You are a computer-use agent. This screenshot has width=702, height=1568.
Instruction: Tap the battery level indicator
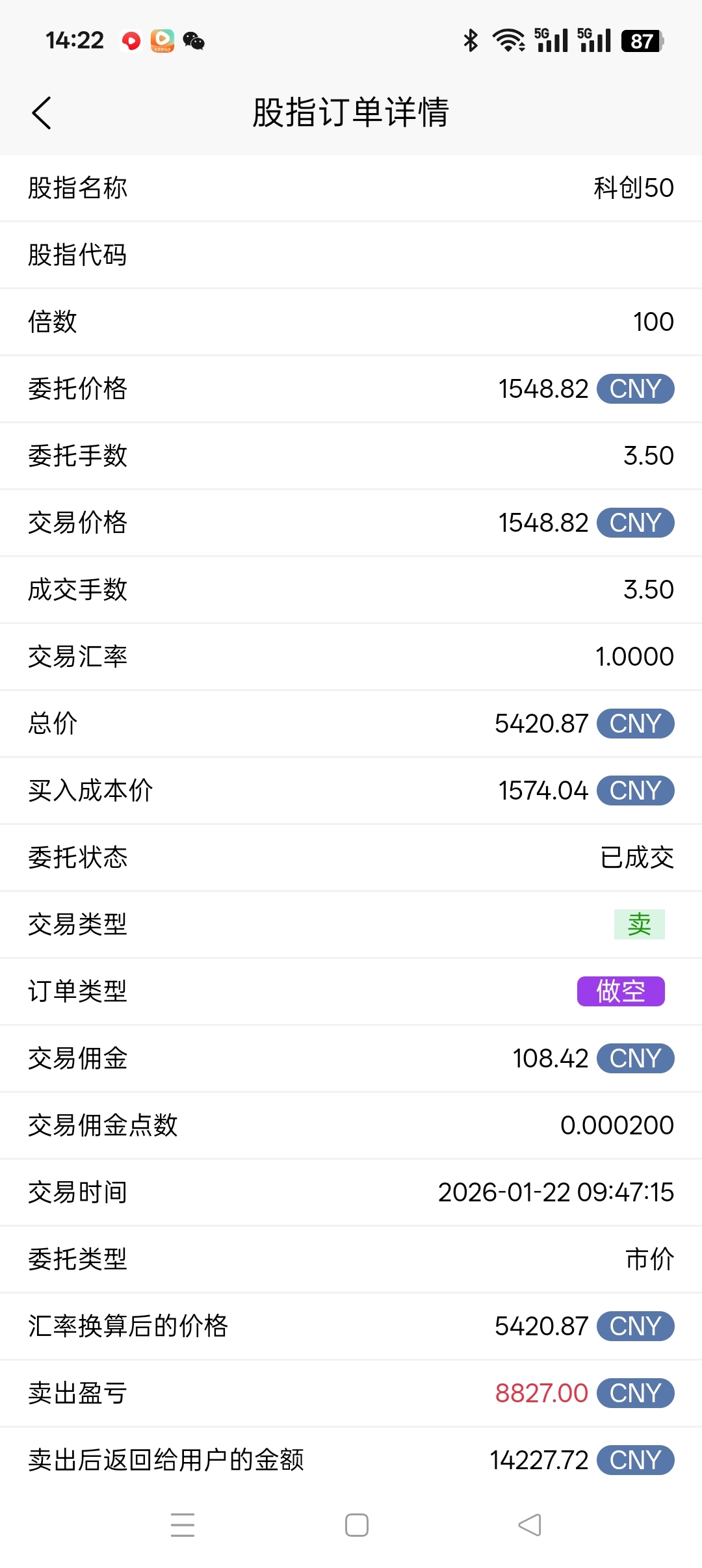pos(642,41)
